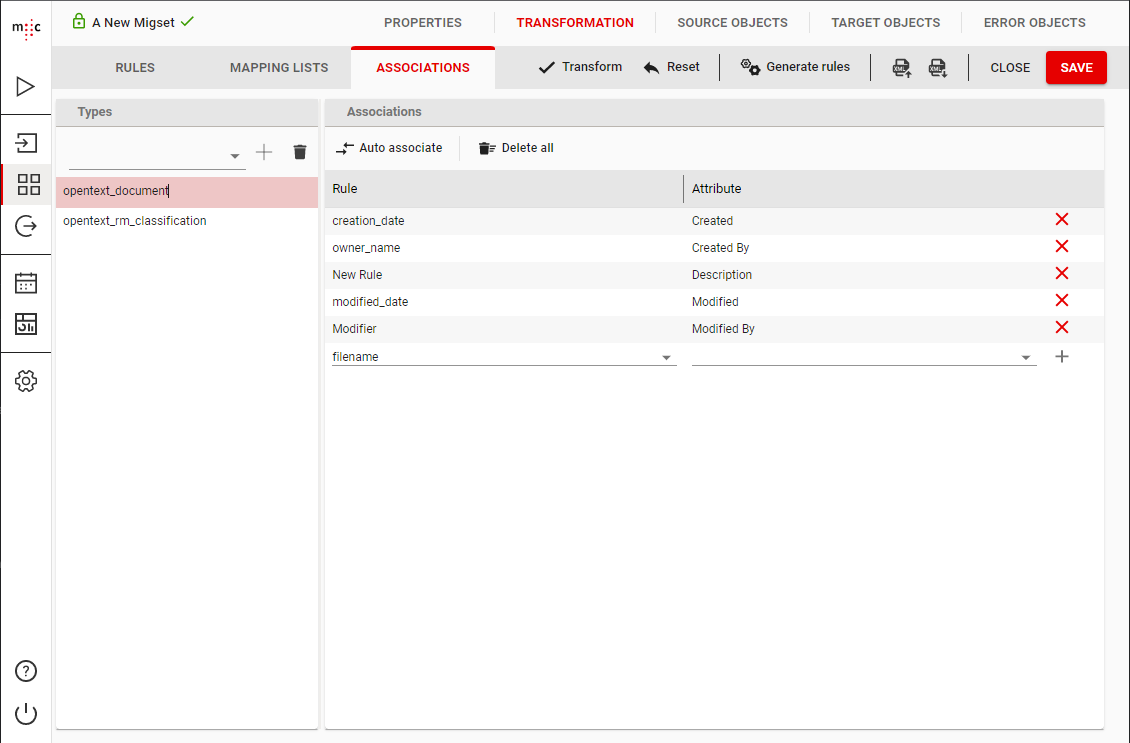
Task: Remove the creation_date association
Action: click(x=1062, y=220)
